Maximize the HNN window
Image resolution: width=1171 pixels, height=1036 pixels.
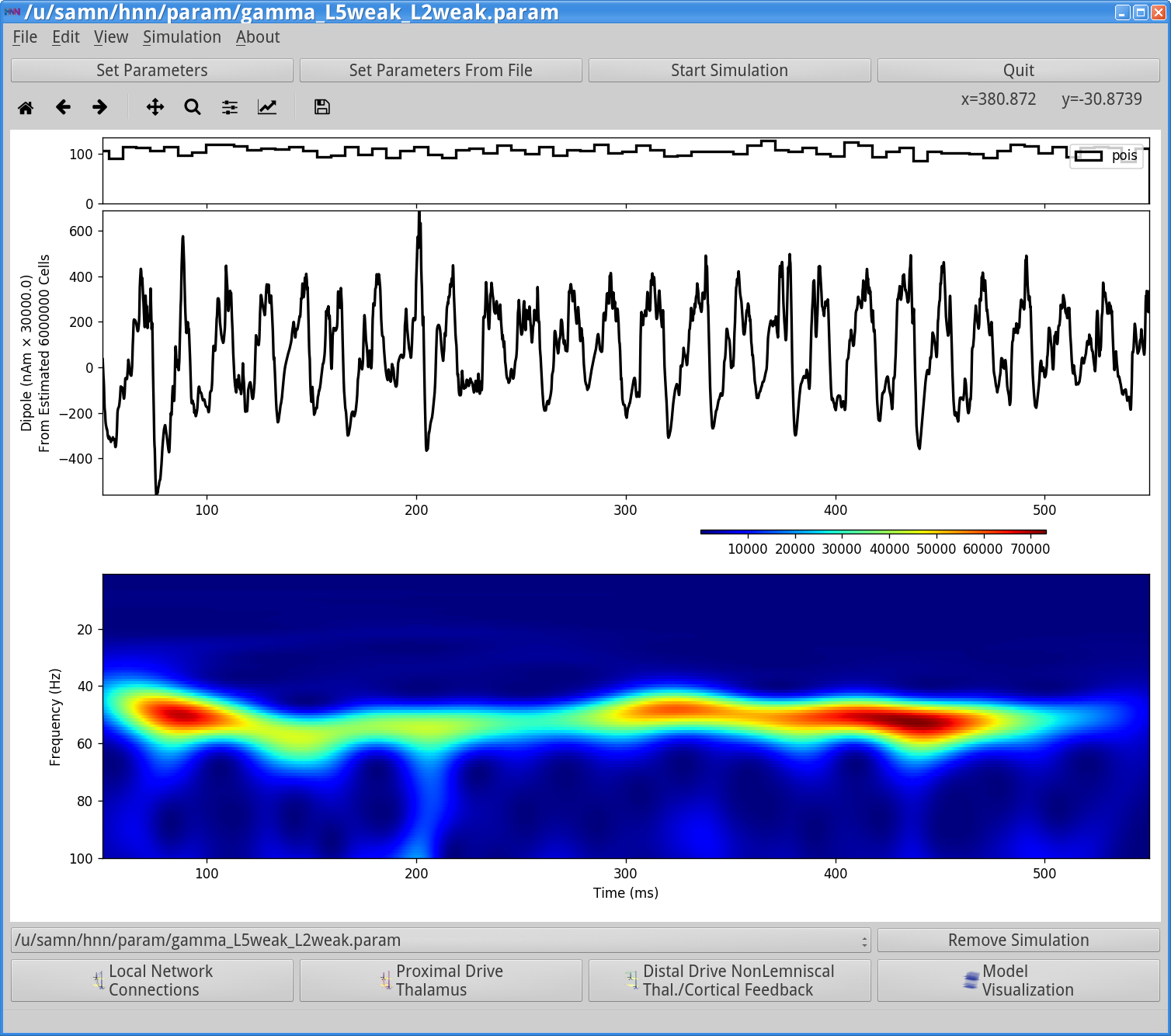coord(1141,12)
